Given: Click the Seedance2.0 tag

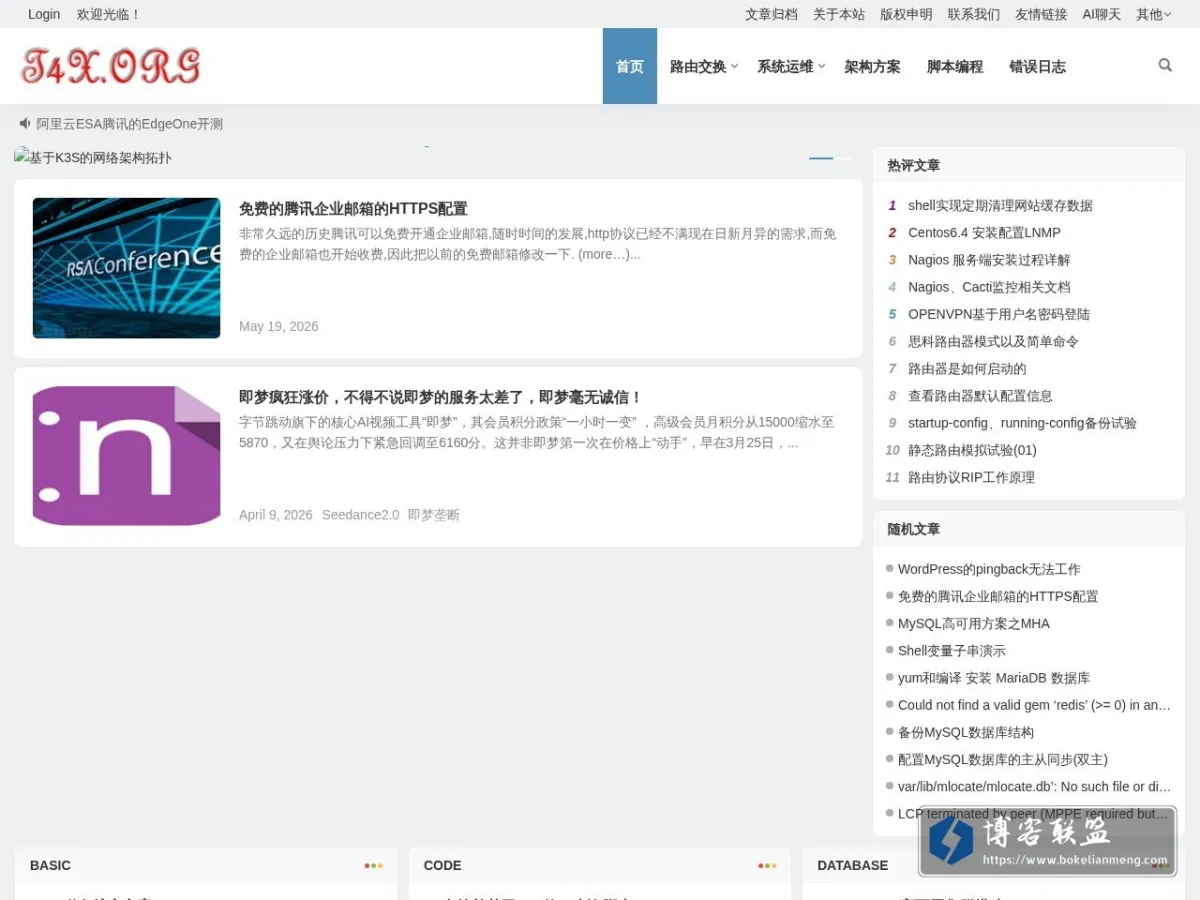Looking at the screenshot, I should coord(360,515).
